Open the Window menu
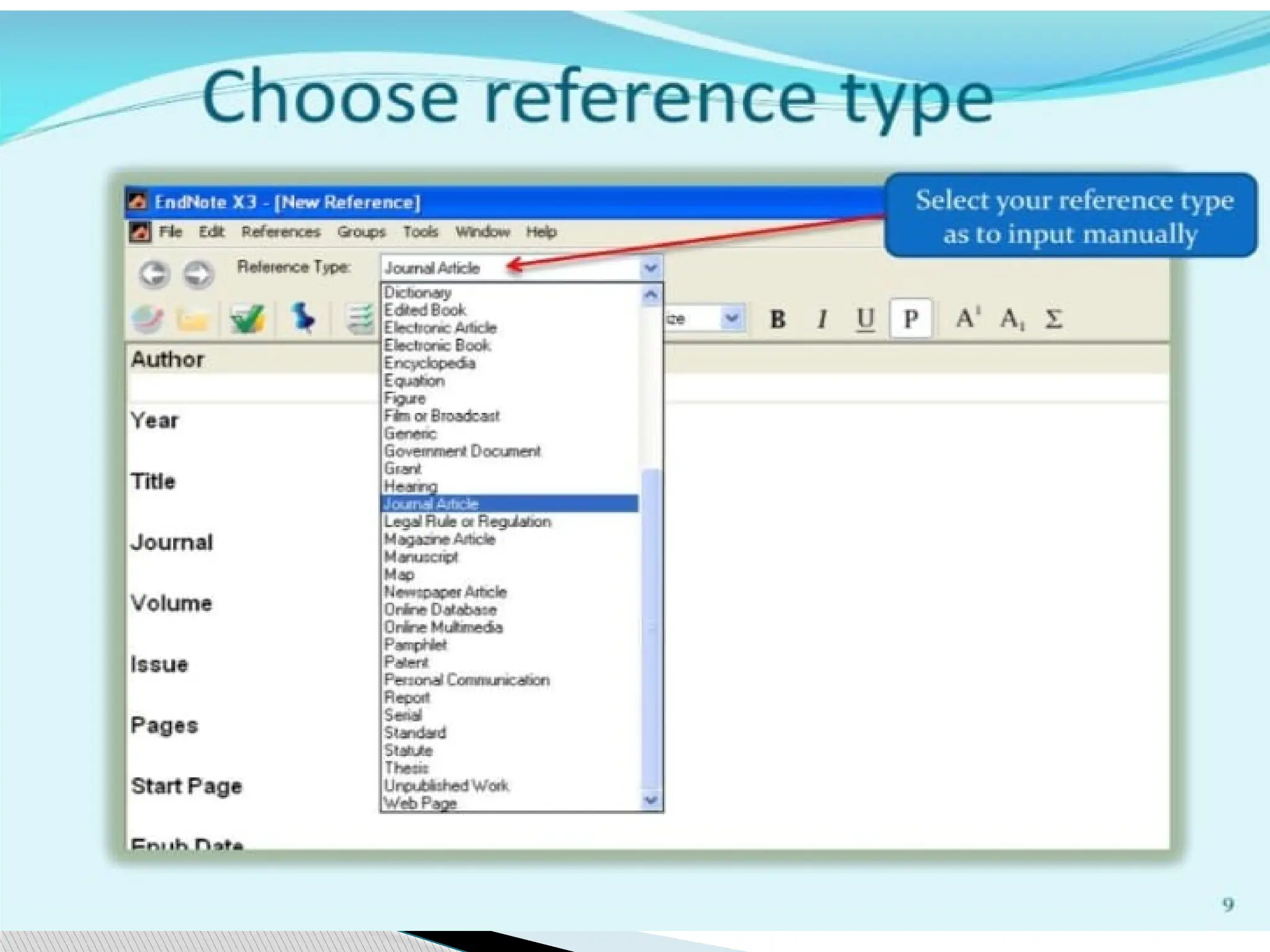The height and width of the screenshot is (952, 1270). pos(482,232)
